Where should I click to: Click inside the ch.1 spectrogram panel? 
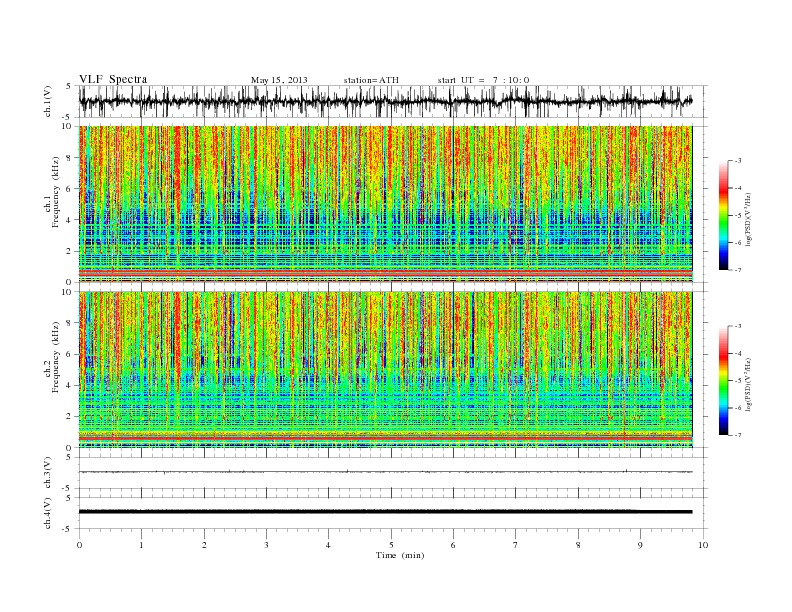click(385, 204)
